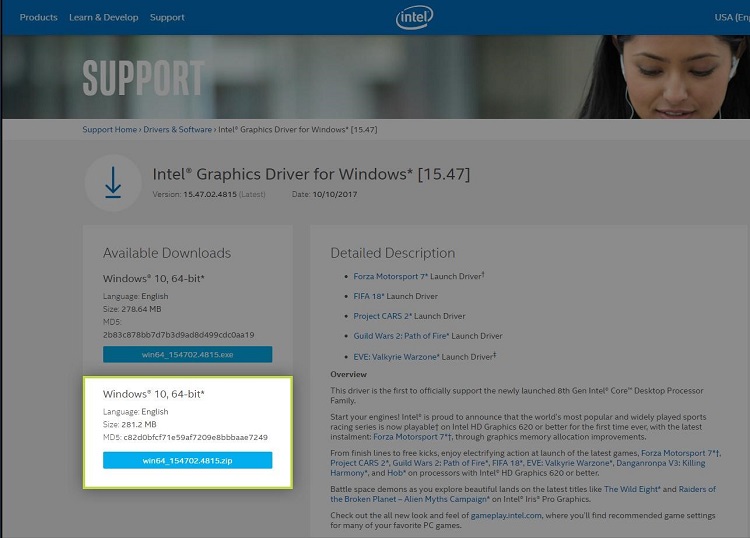The image size is (750, 538).
Task: Click the Intel Graphics Driver page title
Action: [x=311, y=174]
